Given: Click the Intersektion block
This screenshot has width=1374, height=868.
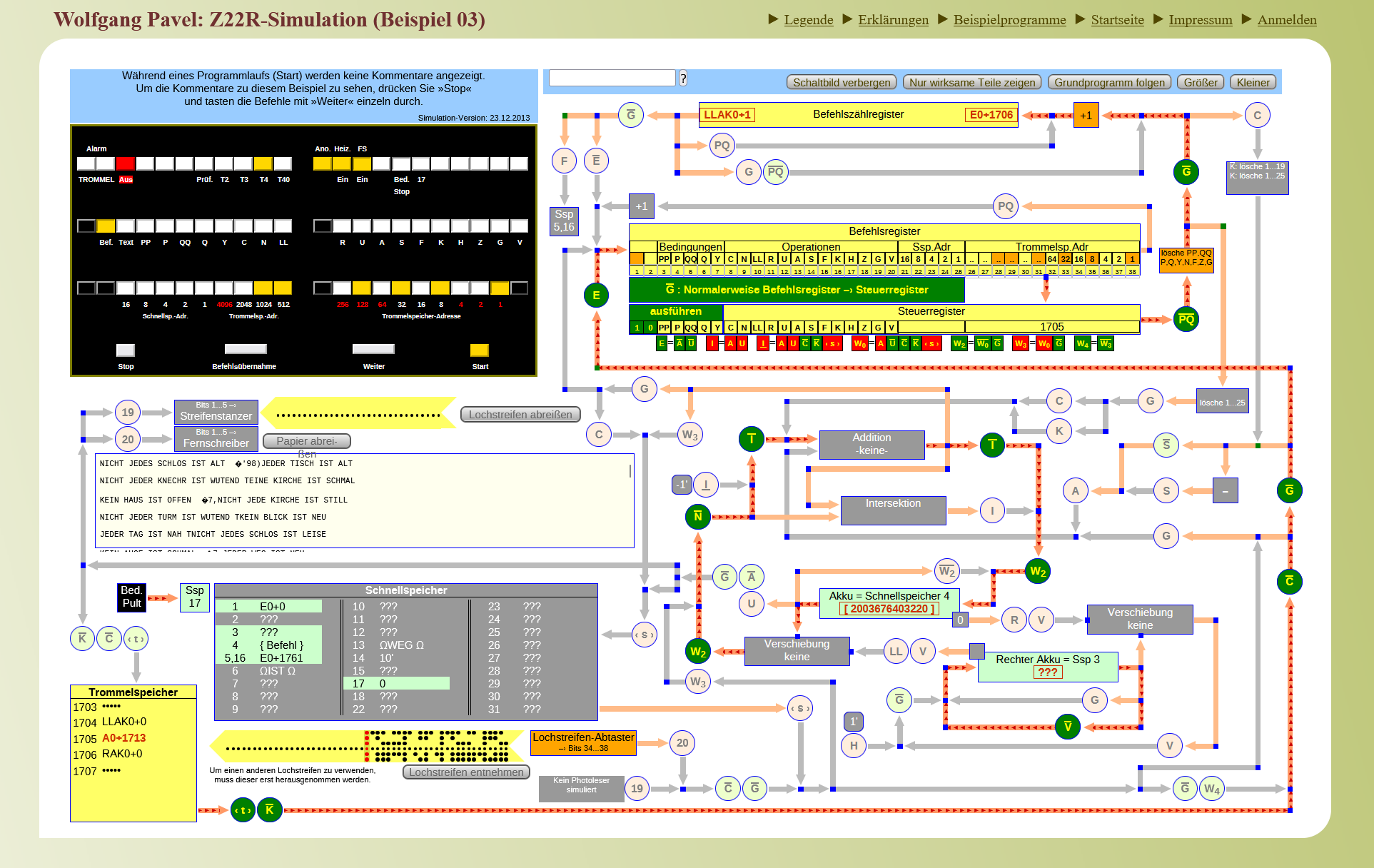Looking at the screenshot, I should (893, 510).
